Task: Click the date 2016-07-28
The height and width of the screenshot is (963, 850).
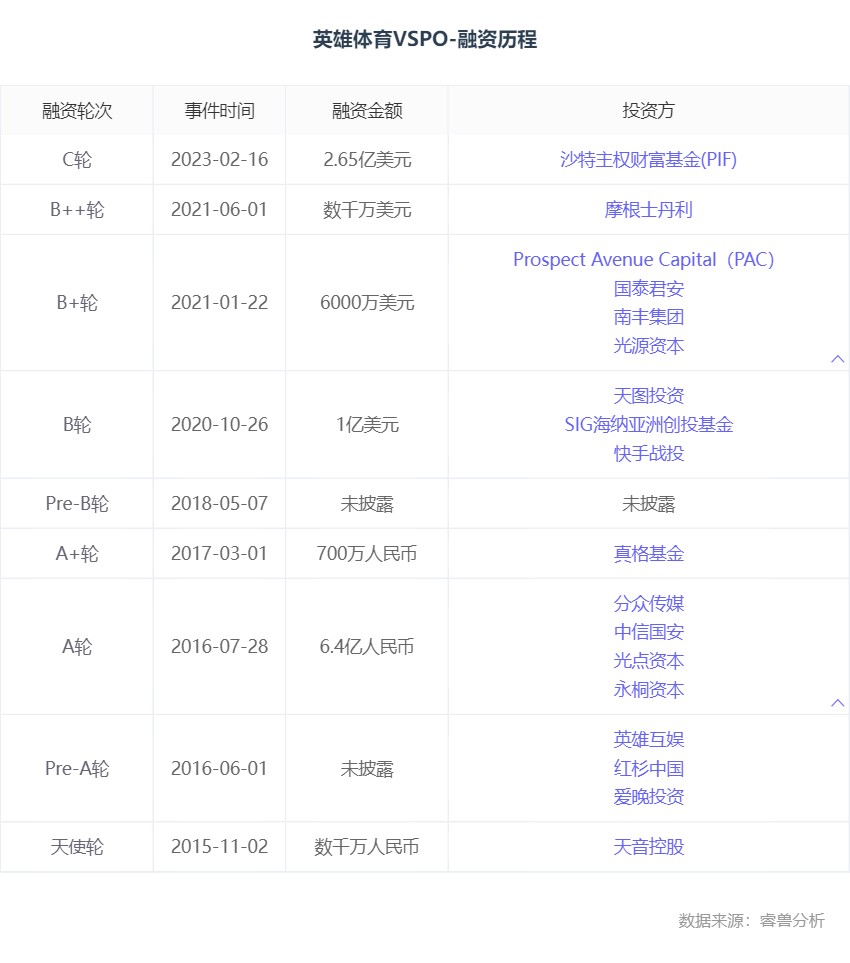Action: click(219, 647)
